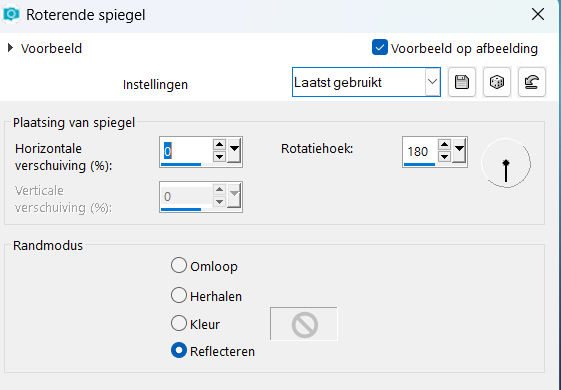
Task: Select the Herhalen edge mode
Action: 179,296
